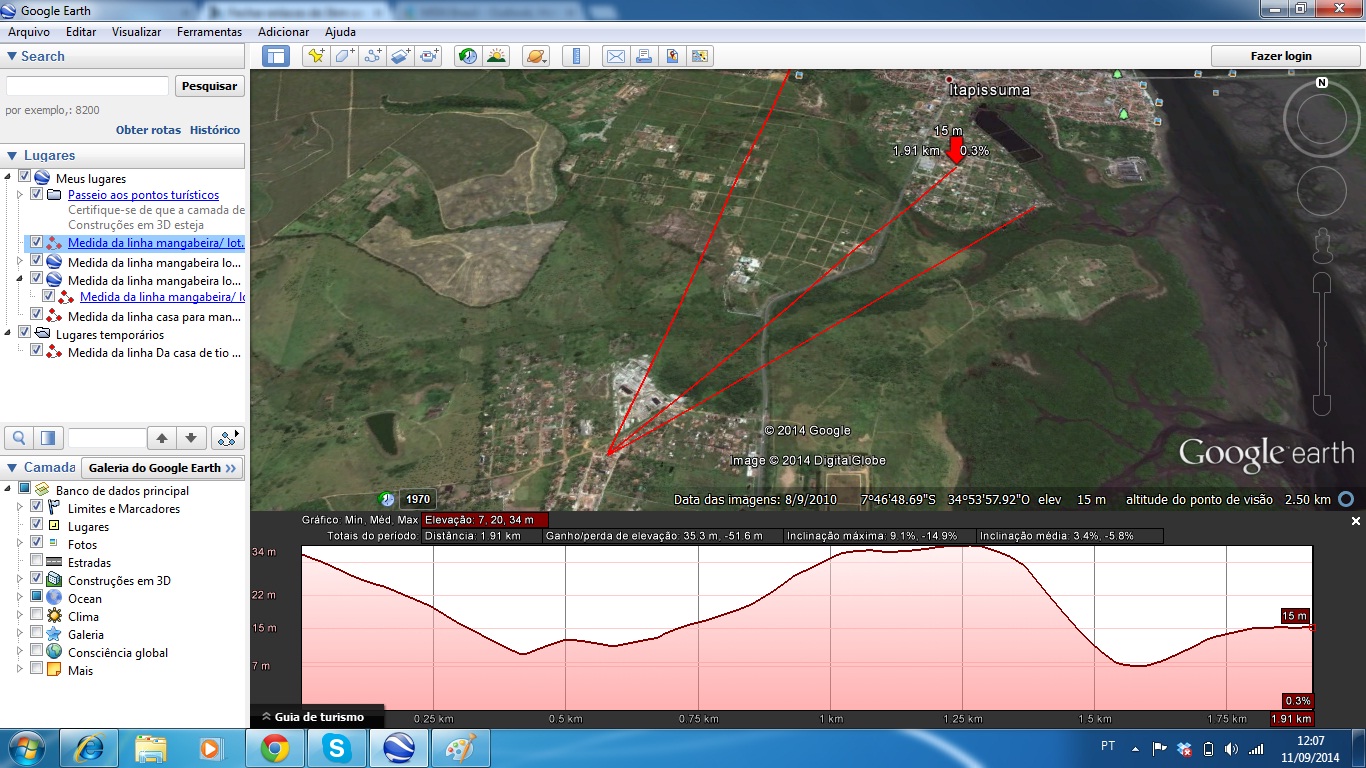Expand the Limites e Marcadores layer
1366x768 pixels.
point(20,508)
